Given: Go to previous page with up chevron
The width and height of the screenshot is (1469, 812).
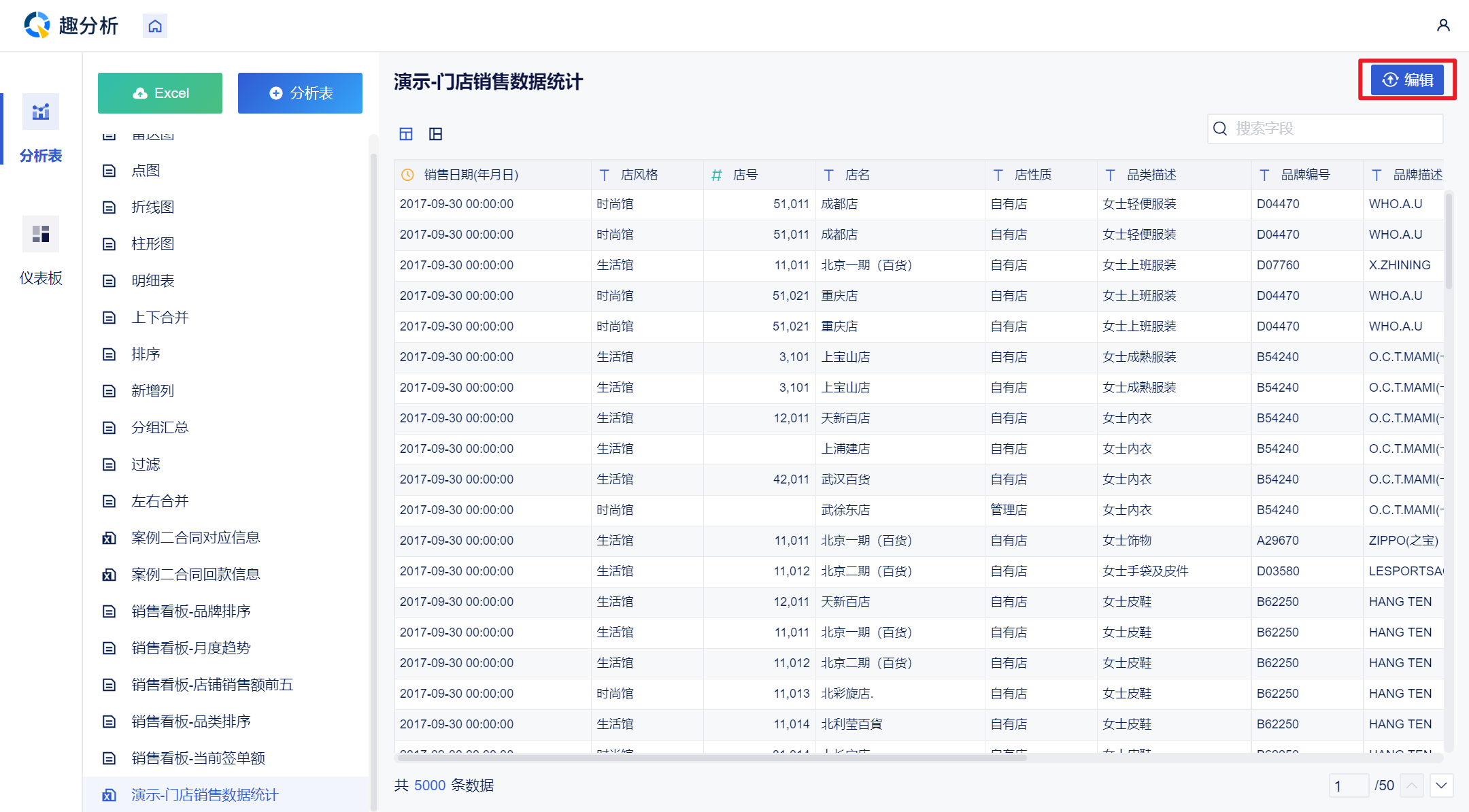Looking at the screenshot, I should pos(1412,785).
